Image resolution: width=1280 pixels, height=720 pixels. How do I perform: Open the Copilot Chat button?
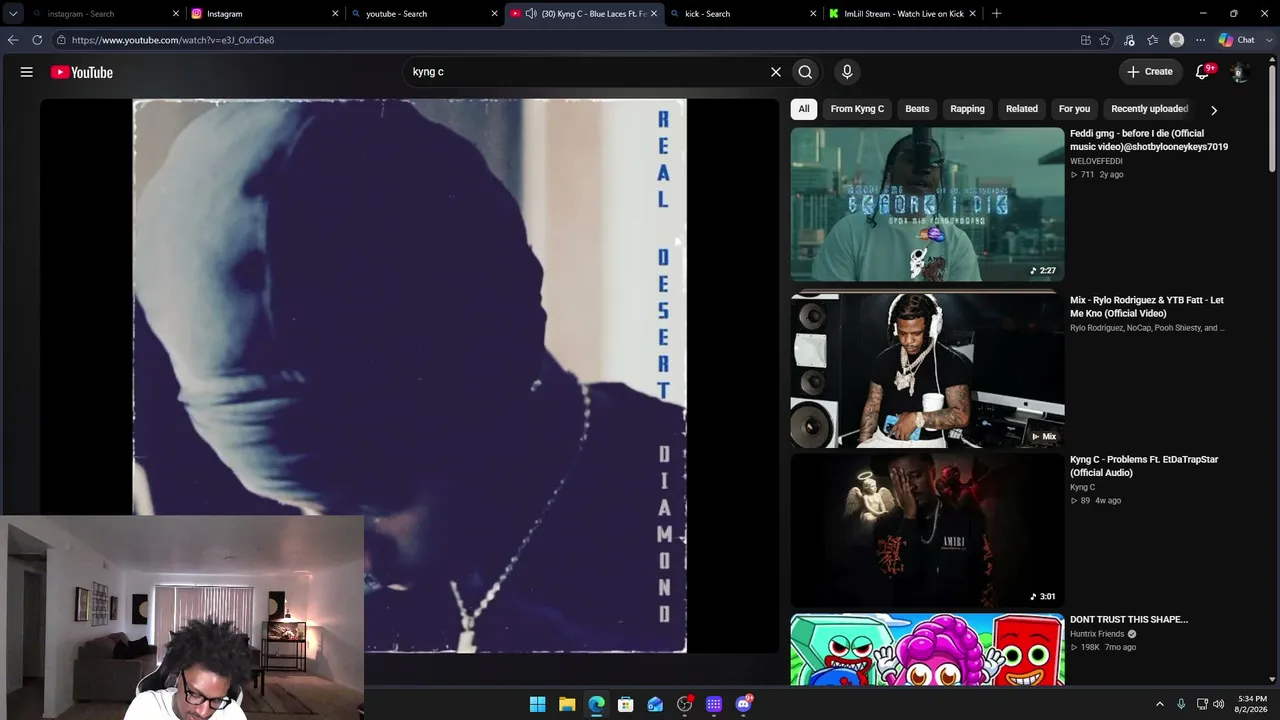(x=1237, y=40)
